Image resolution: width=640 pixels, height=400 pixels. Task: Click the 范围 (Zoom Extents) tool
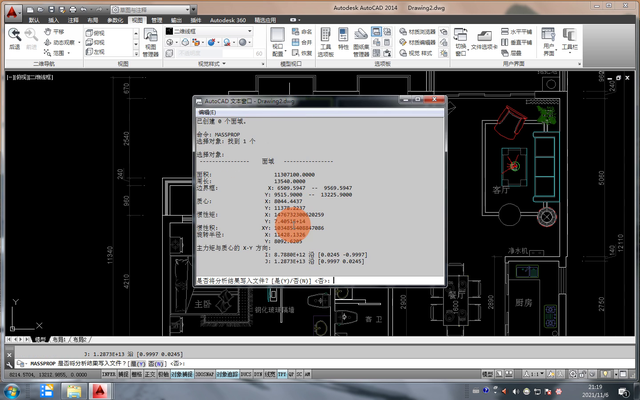tap(54, 53)
